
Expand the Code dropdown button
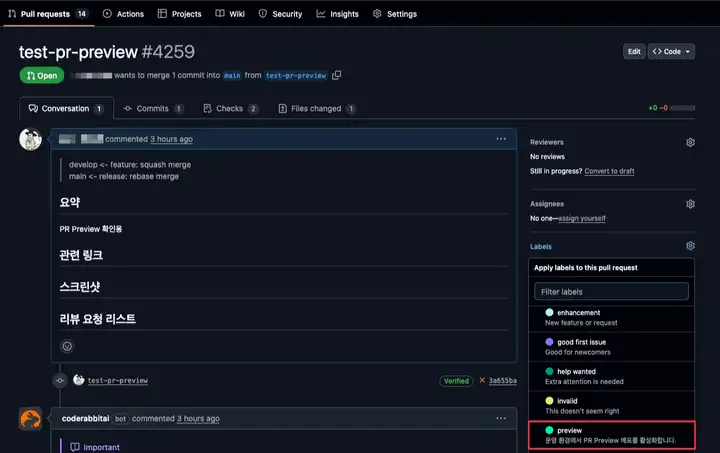[x=671, y=51]
